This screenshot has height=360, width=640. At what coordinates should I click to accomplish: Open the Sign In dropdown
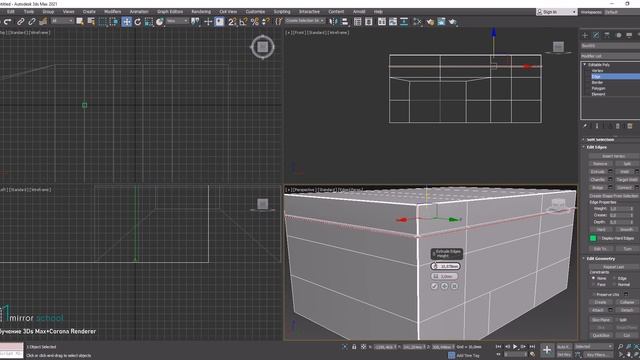click(x=556, y=12)
